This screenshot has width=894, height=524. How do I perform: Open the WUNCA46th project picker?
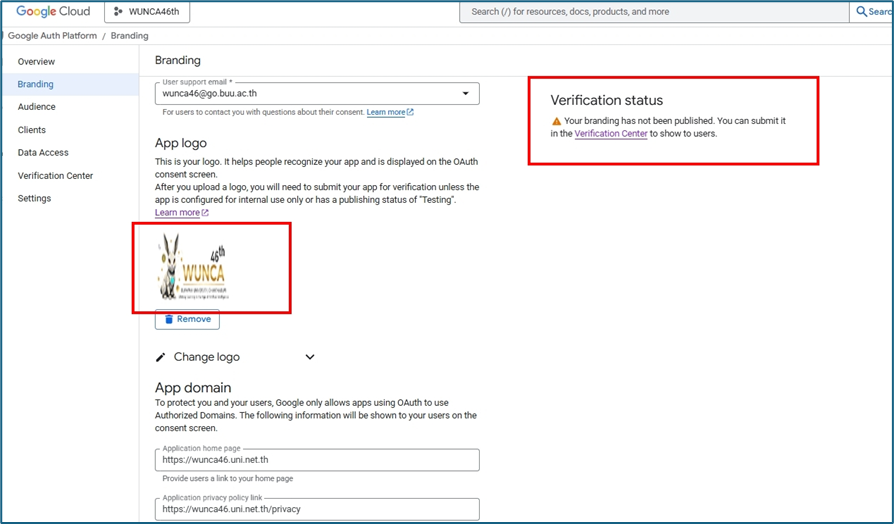point(147,12)
